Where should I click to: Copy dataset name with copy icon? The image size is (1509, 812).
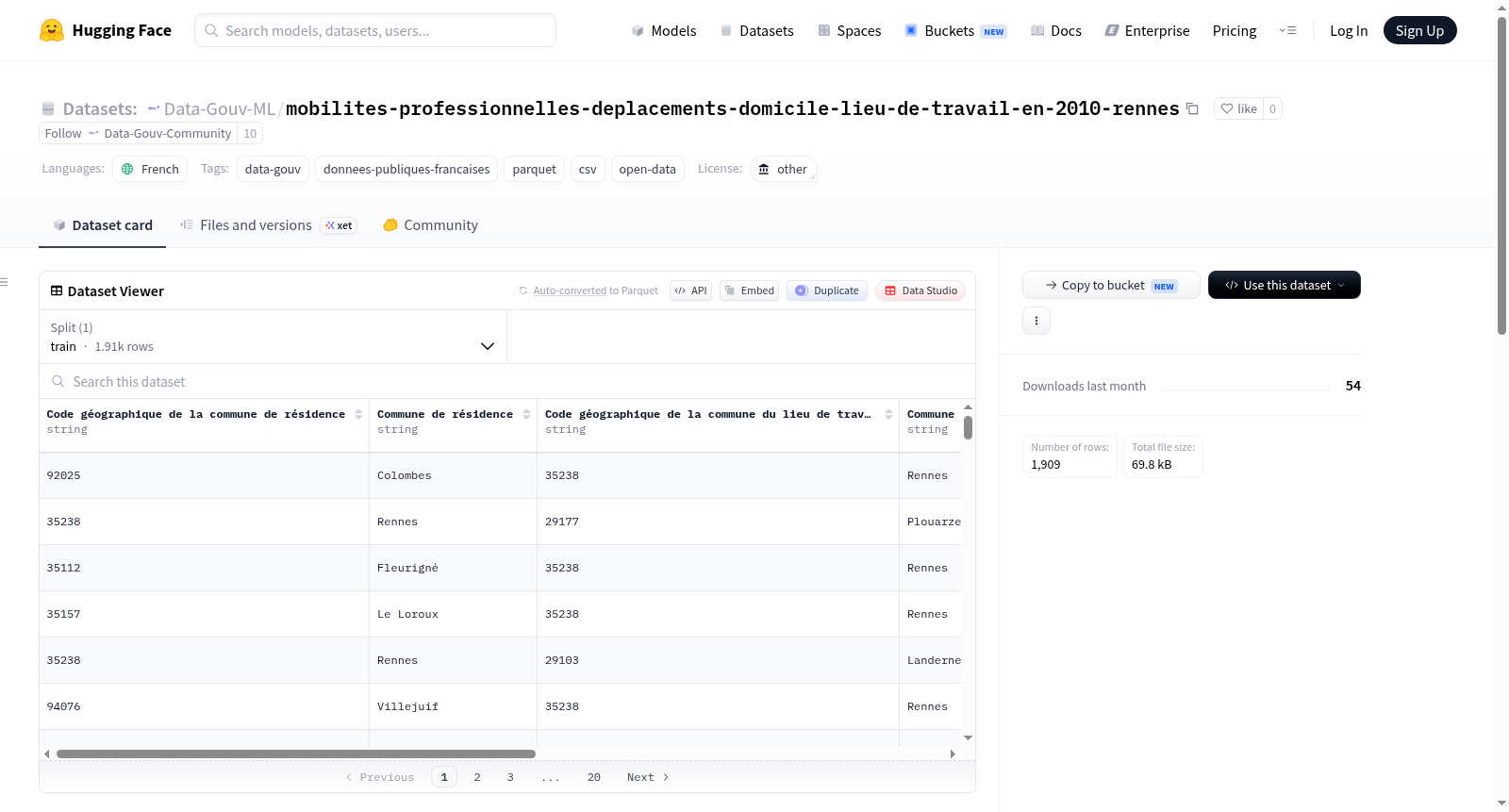pyautogui.click(x=1192, y=108)
